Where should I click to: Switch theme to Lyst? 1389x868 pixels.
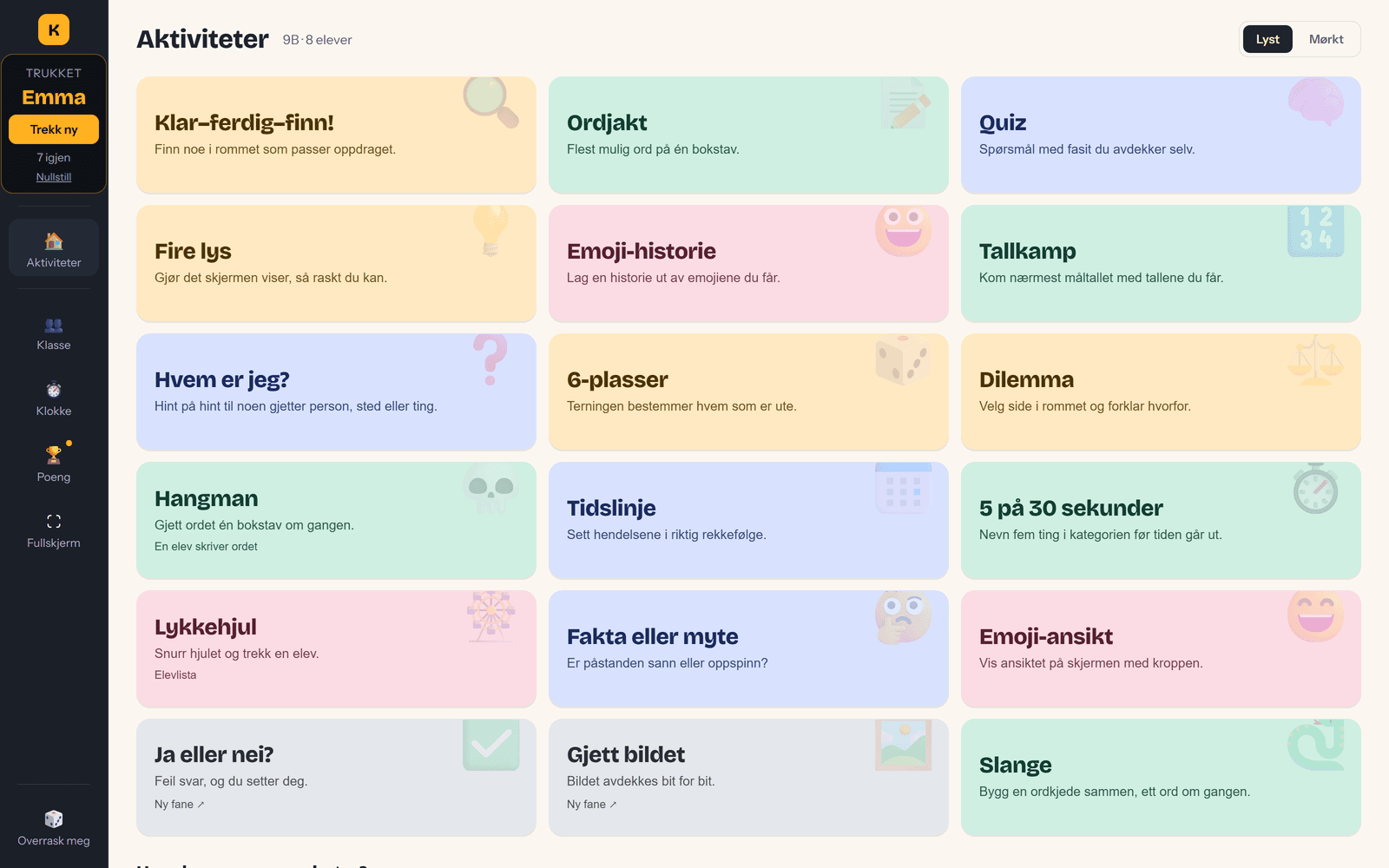point(1267,39)
